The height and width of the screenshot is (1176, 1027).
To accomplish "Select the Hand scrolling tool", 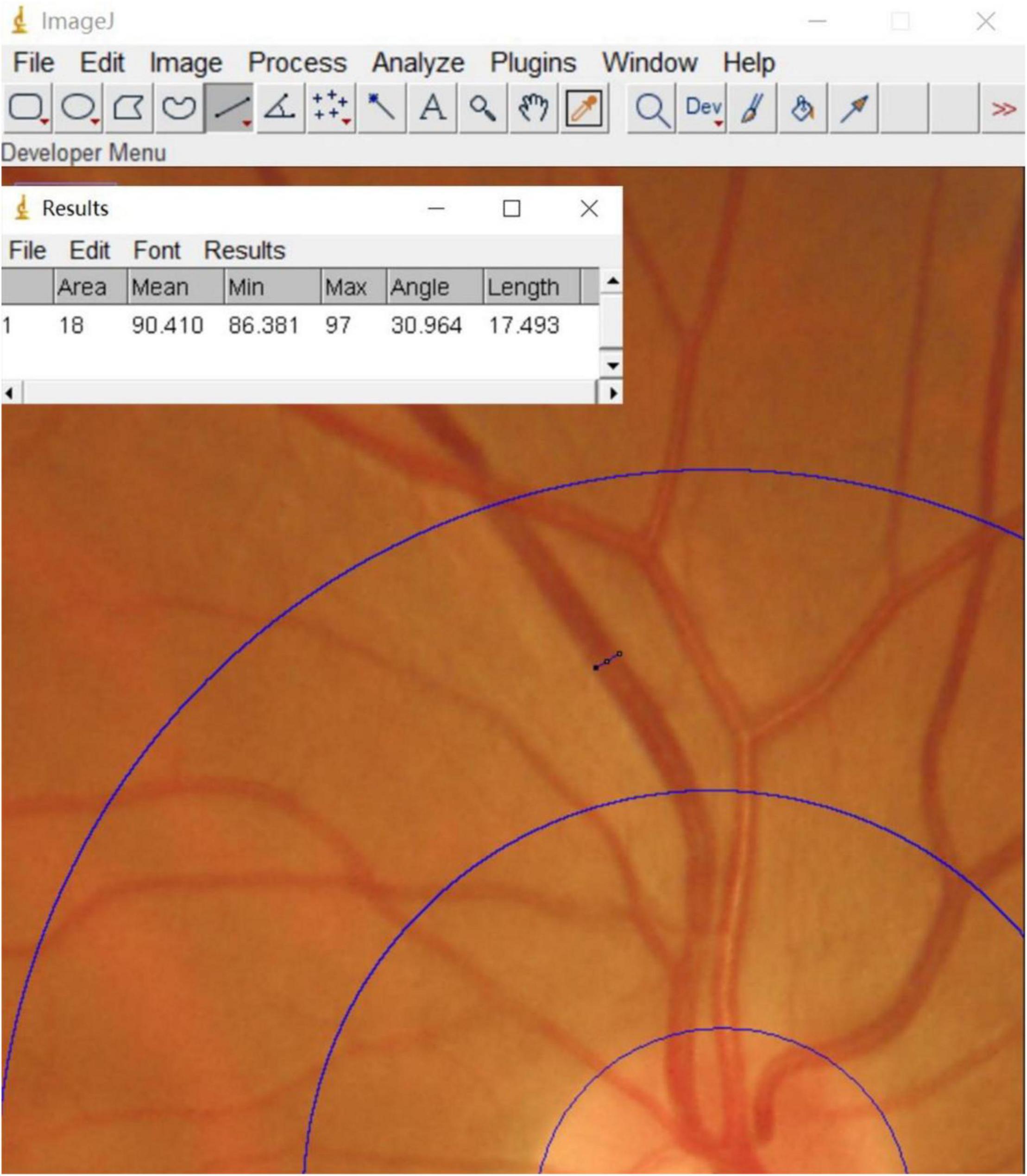I will point(533,108).
